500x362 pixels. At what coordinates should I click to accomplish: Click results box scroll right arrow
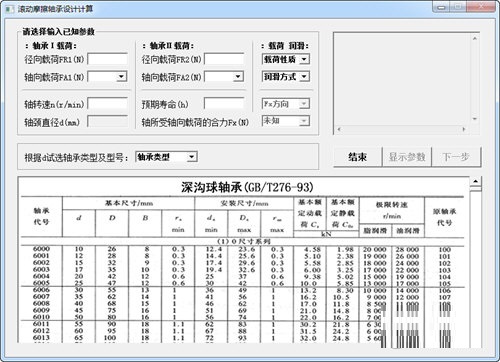(464, 129)
